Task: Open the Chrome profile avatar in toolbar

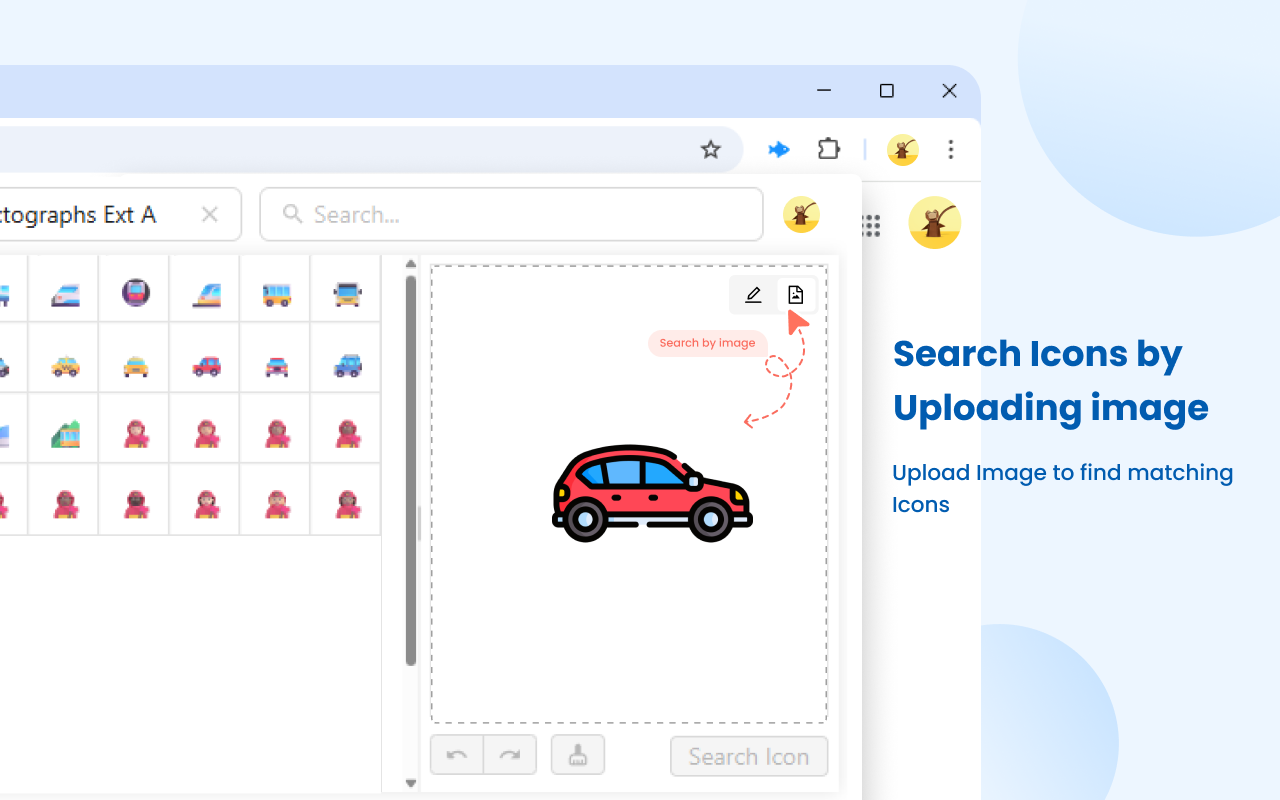Action: point(903,150)
